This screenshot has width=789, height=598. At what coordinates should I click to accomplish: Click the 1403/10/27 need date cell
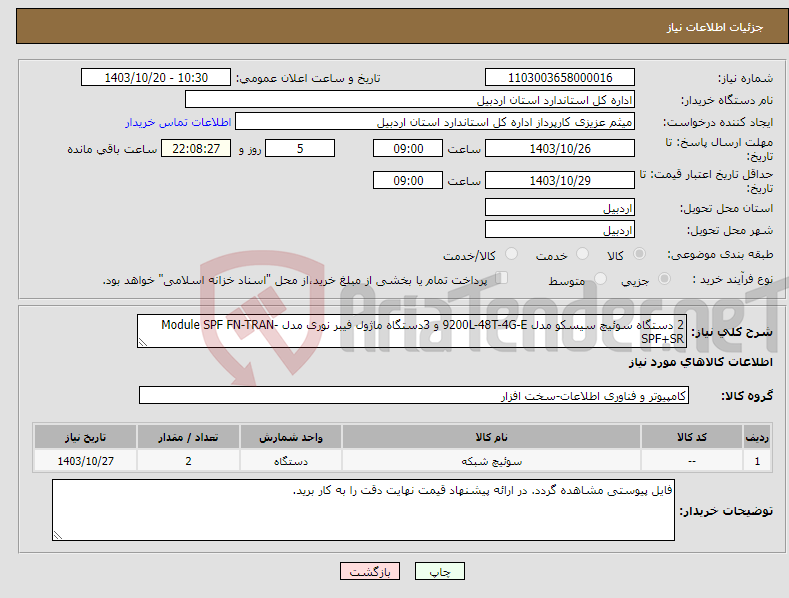click(86, 461)
